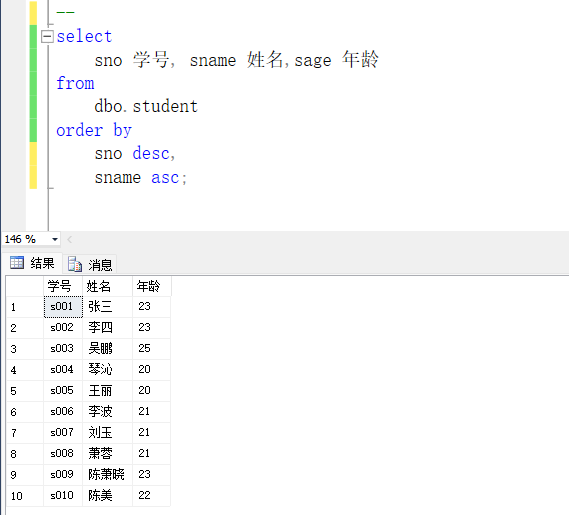Click the name cell 琴沁
This screenshot has width=569, height=515.
pyautogui.click(x=107, y=370)
